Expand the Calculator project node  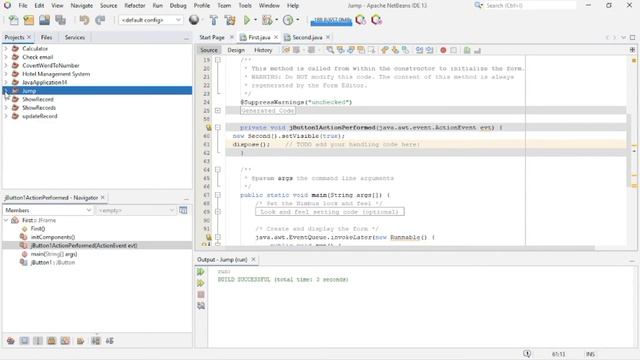(6, 49)
